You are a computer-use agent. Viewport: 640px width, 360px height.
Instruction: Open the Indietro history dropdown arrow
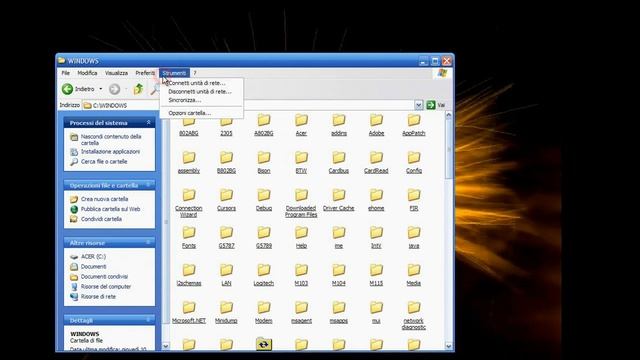101,89
